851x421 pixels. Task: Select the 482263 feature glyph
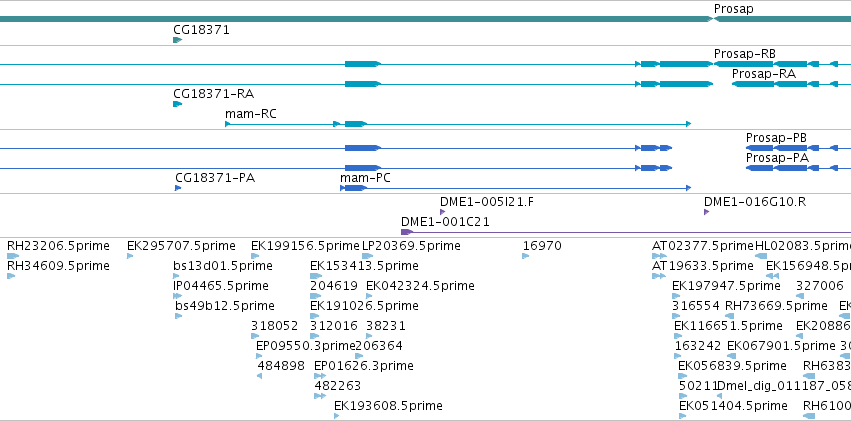point(320,396)
